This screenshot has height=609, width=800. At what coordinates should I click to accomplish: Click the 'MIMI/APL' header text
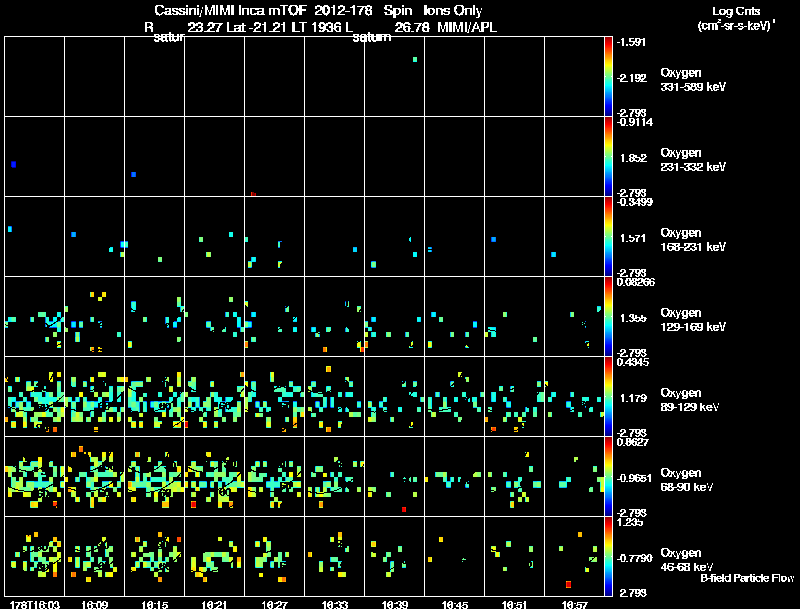point(467,28)
